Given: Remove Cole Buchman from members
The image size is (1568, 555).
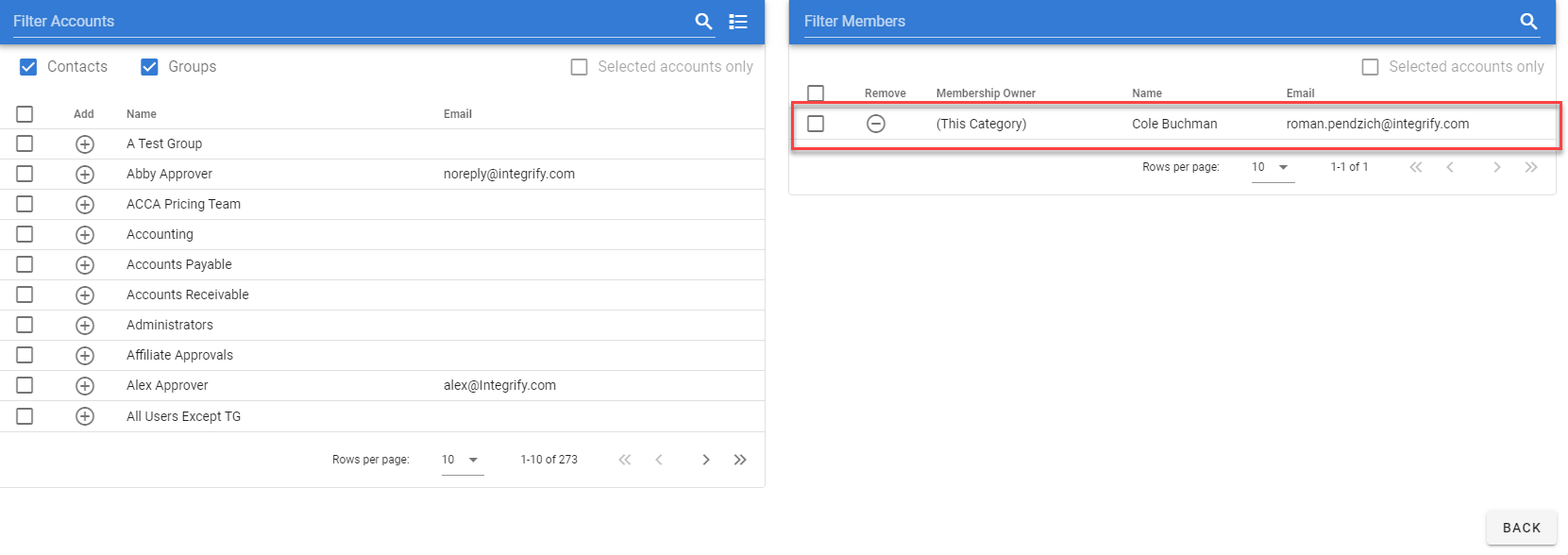Looking at the screenshot, I should point(876,124).
